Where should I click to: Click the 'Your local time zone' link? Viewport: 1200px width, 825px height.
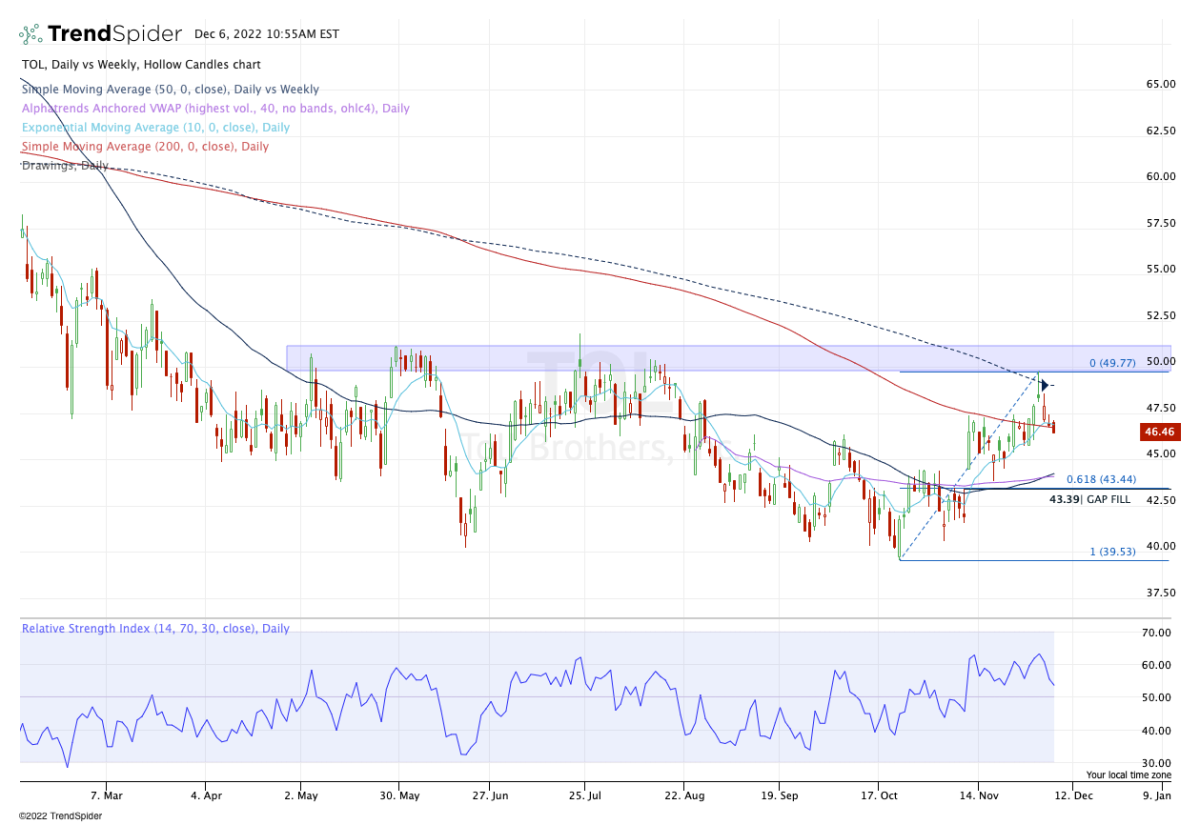coord(1130,774)
